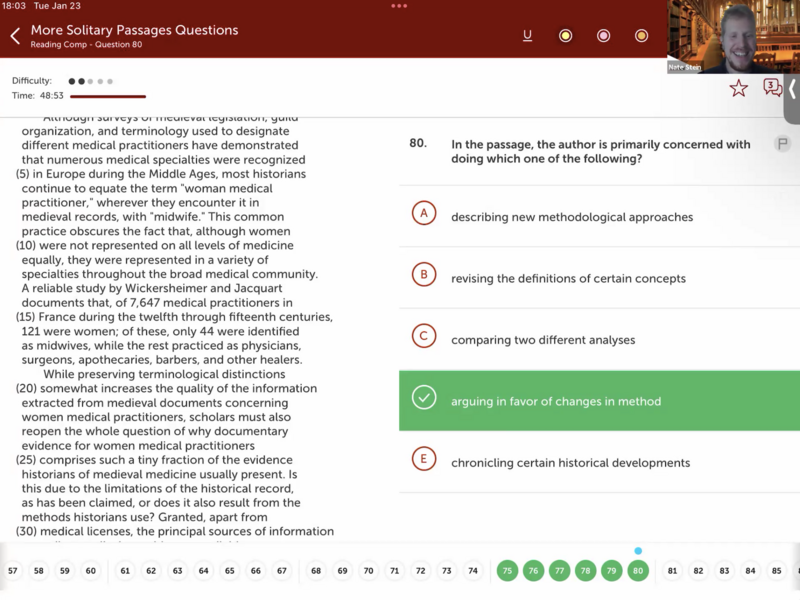Jump to question 81 in navigator

672,571
